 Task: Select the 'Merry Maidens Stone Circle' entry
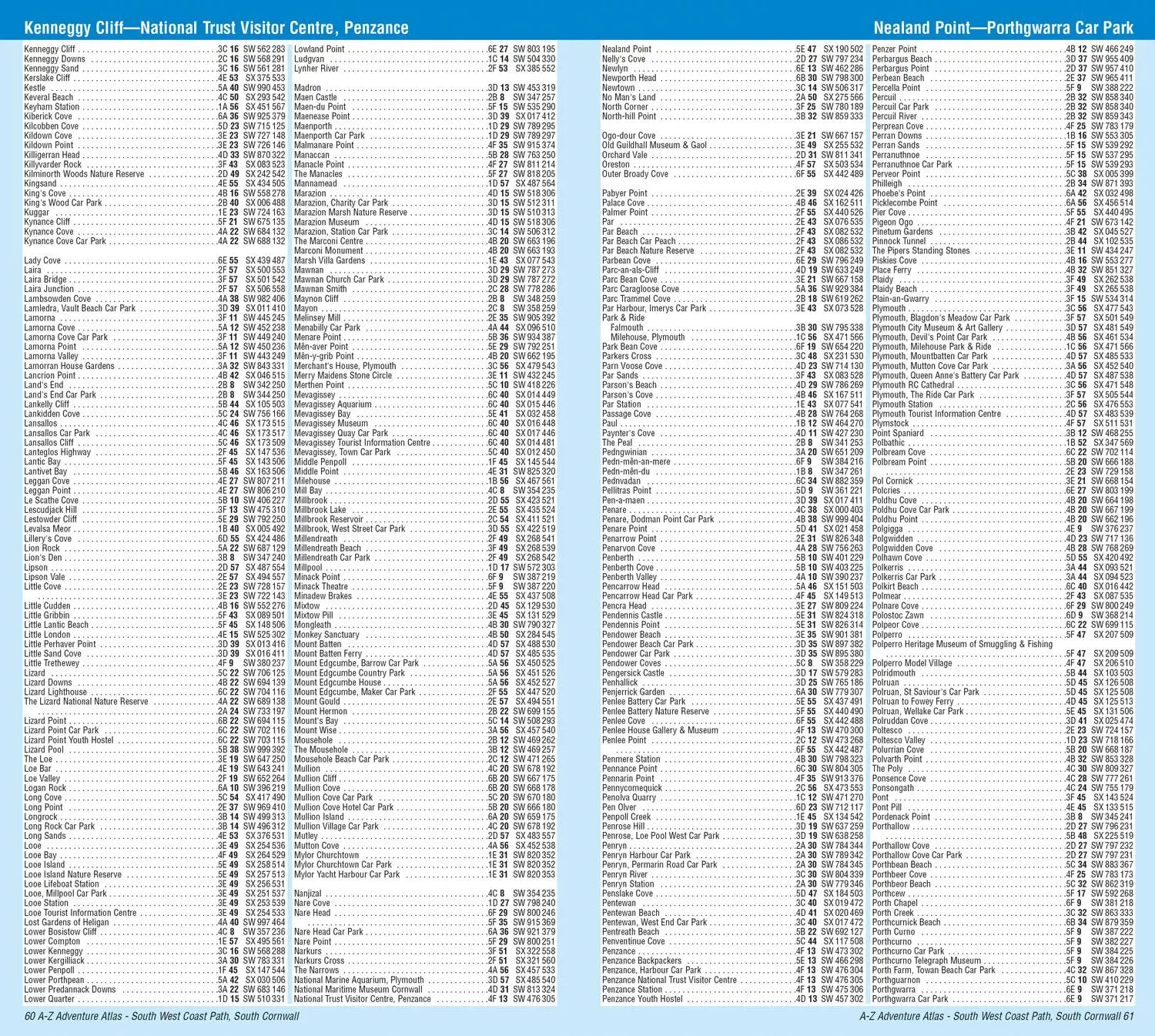click(x=424, y=375)
